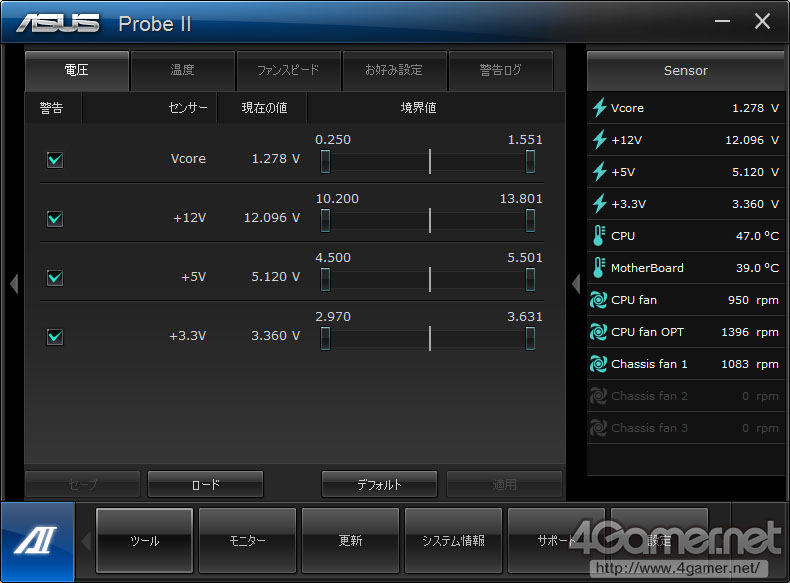This screenshot has height=583, width=790.
Task: Open the ファンスピード tab
Action: (x=289, y=70)
